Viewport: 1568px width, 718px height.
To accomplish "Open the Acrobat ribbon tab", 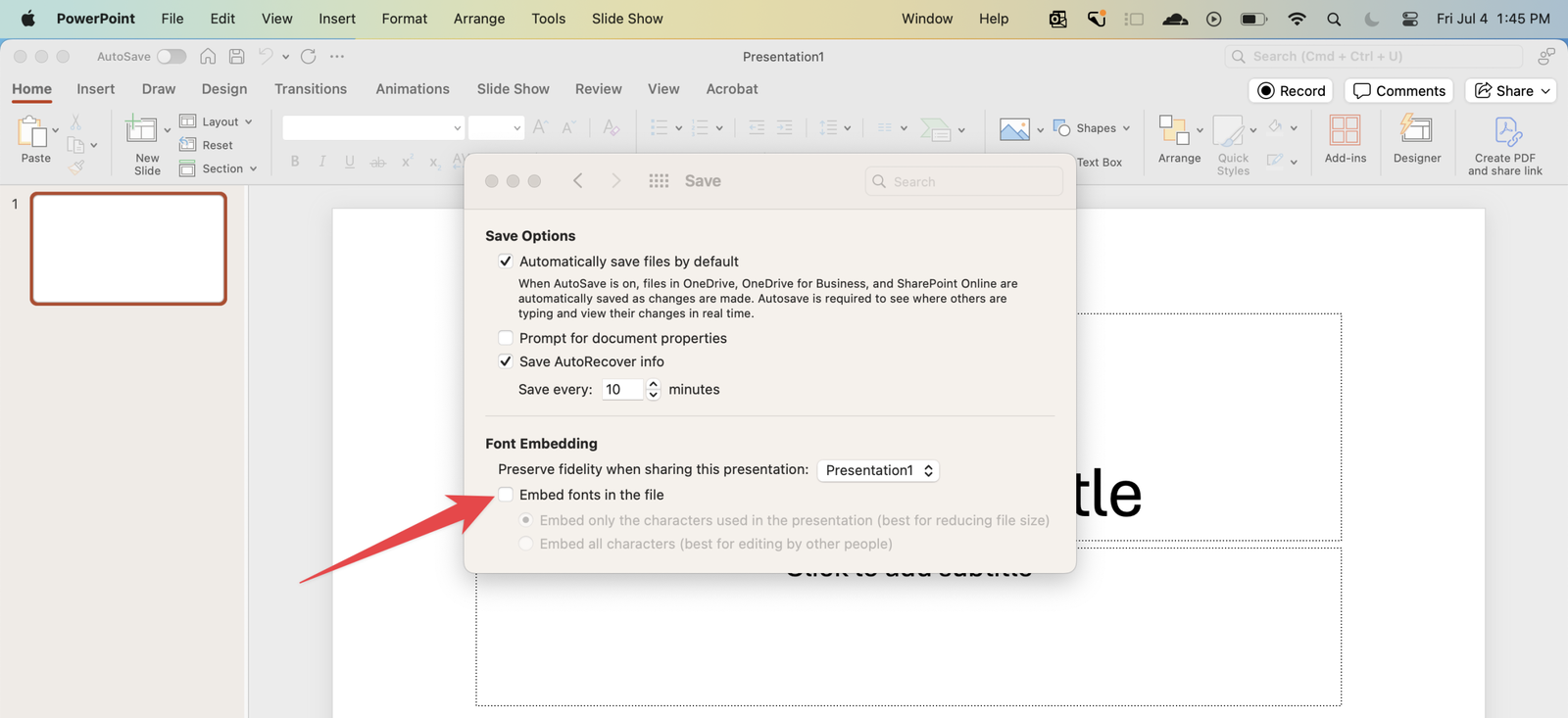I will point(732,89).
